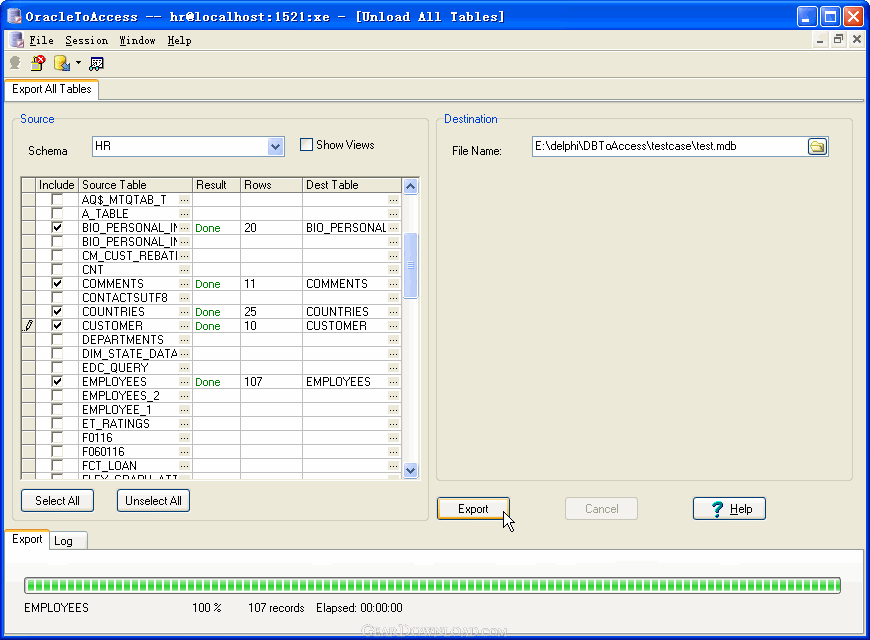Check Include for DEPARTMENTS table

click(x=57, y=340)
